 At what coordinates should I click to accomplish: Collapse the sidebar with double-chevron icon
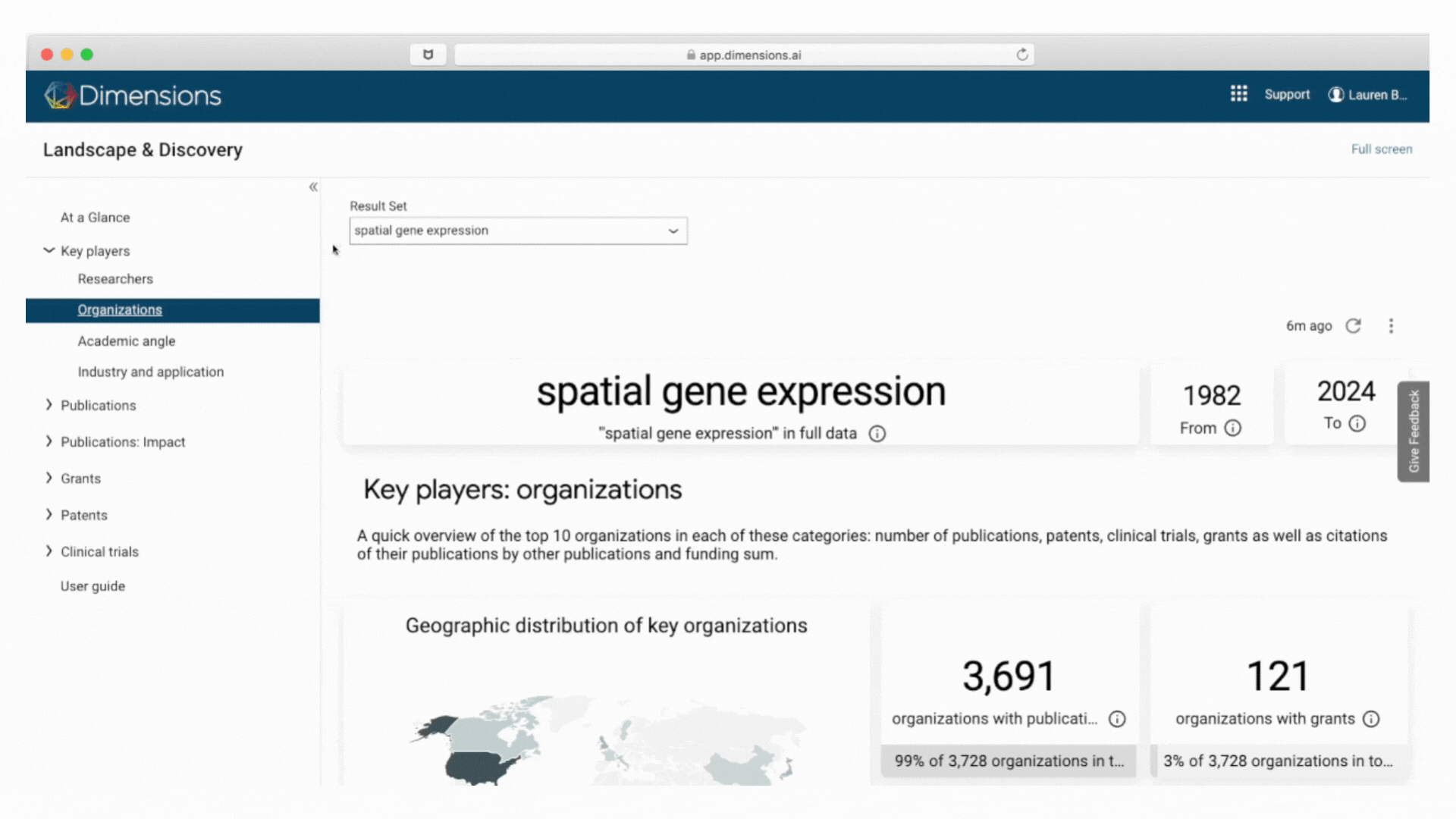[x=313, y=187]
